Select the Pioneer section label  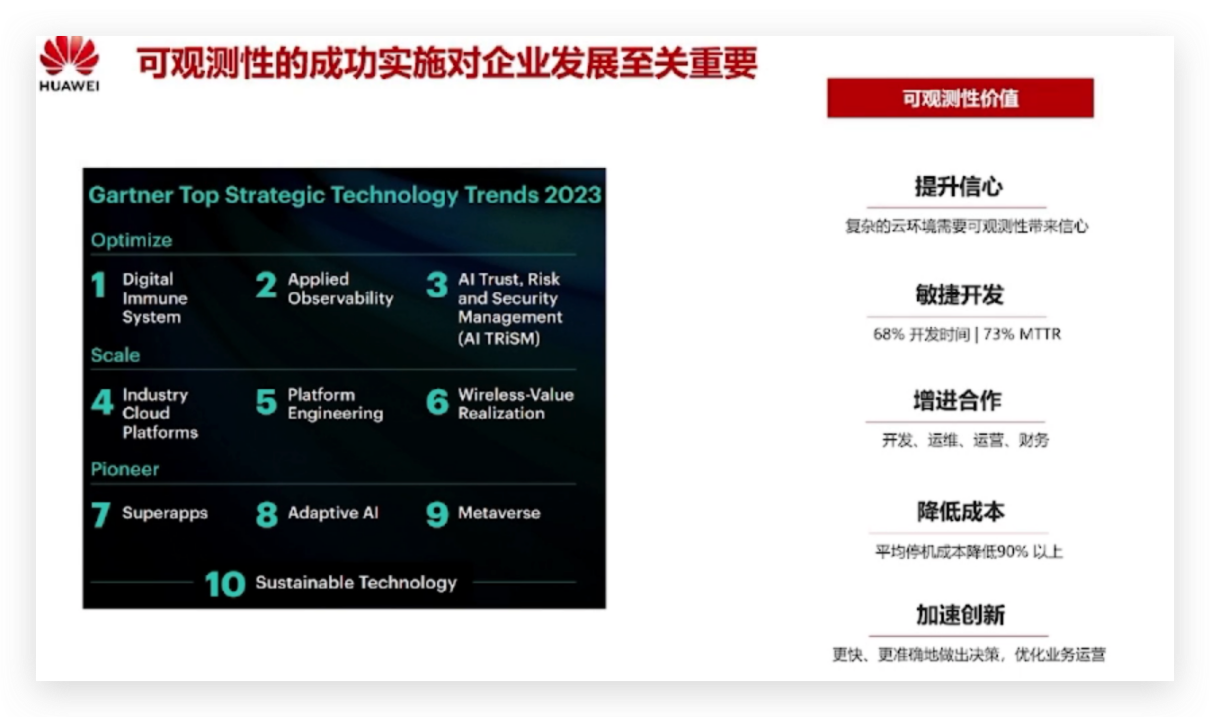point(125,469)
